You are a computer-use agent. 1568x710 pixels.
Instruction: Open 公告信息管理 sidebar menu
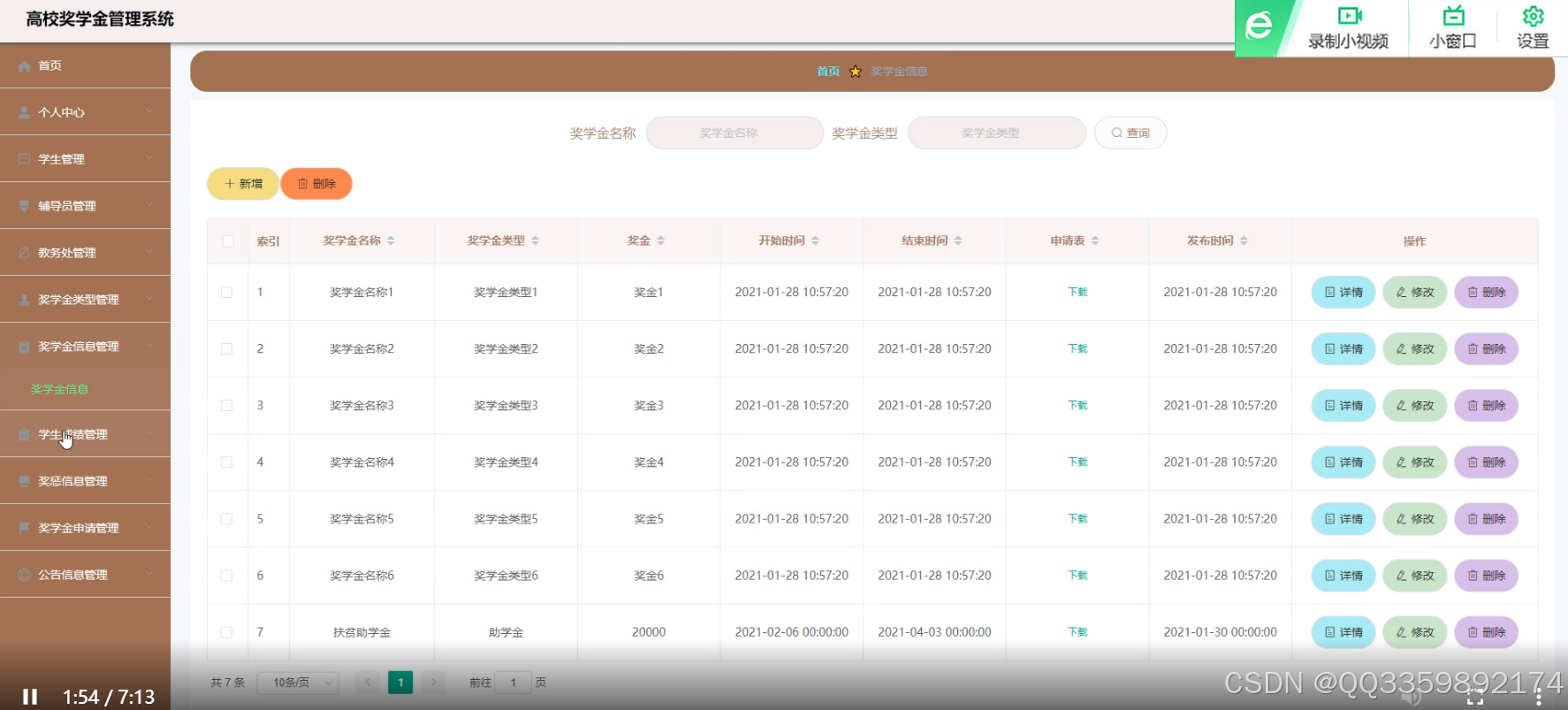[85, 575]
